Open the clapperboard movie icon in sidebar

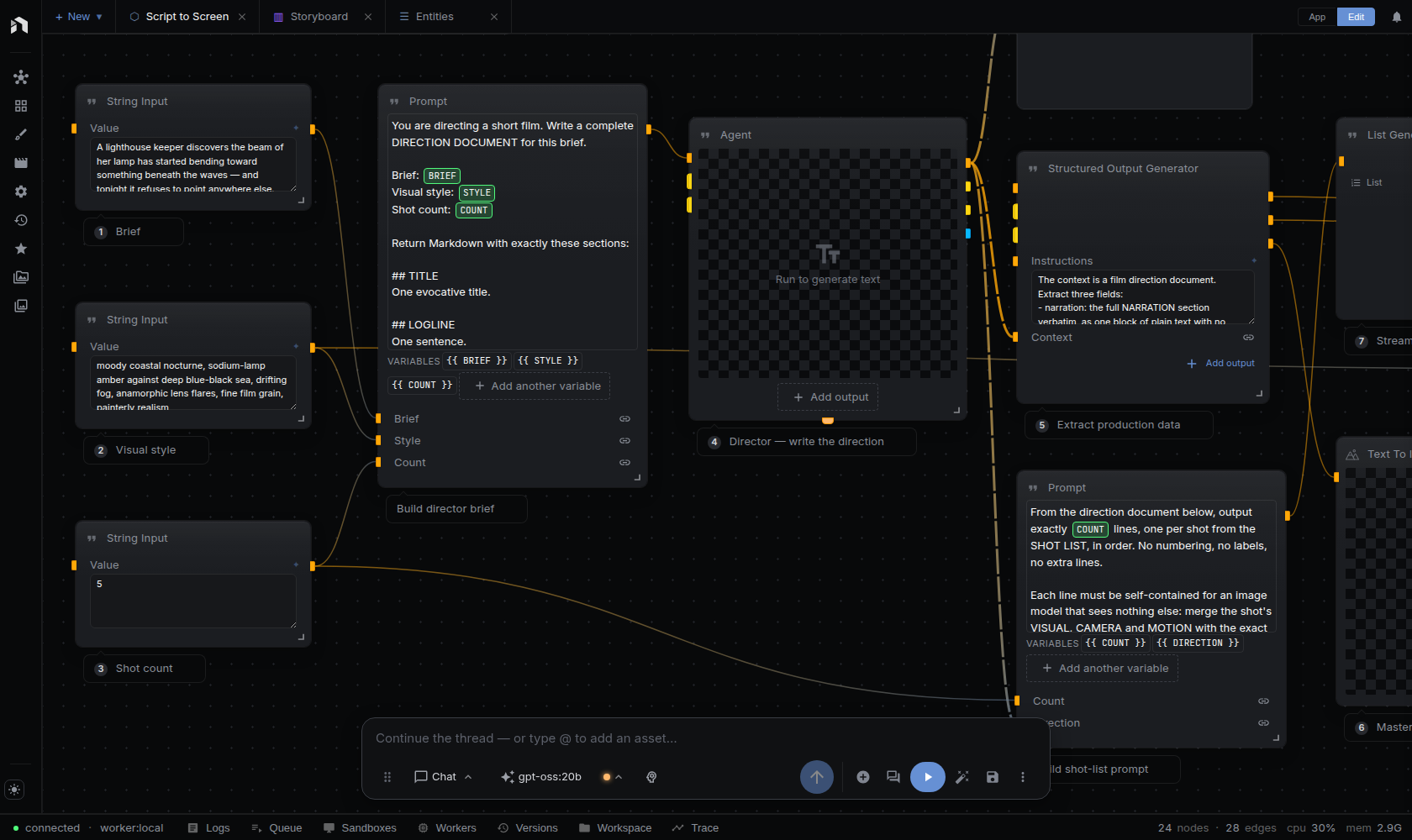click(21, 163)
